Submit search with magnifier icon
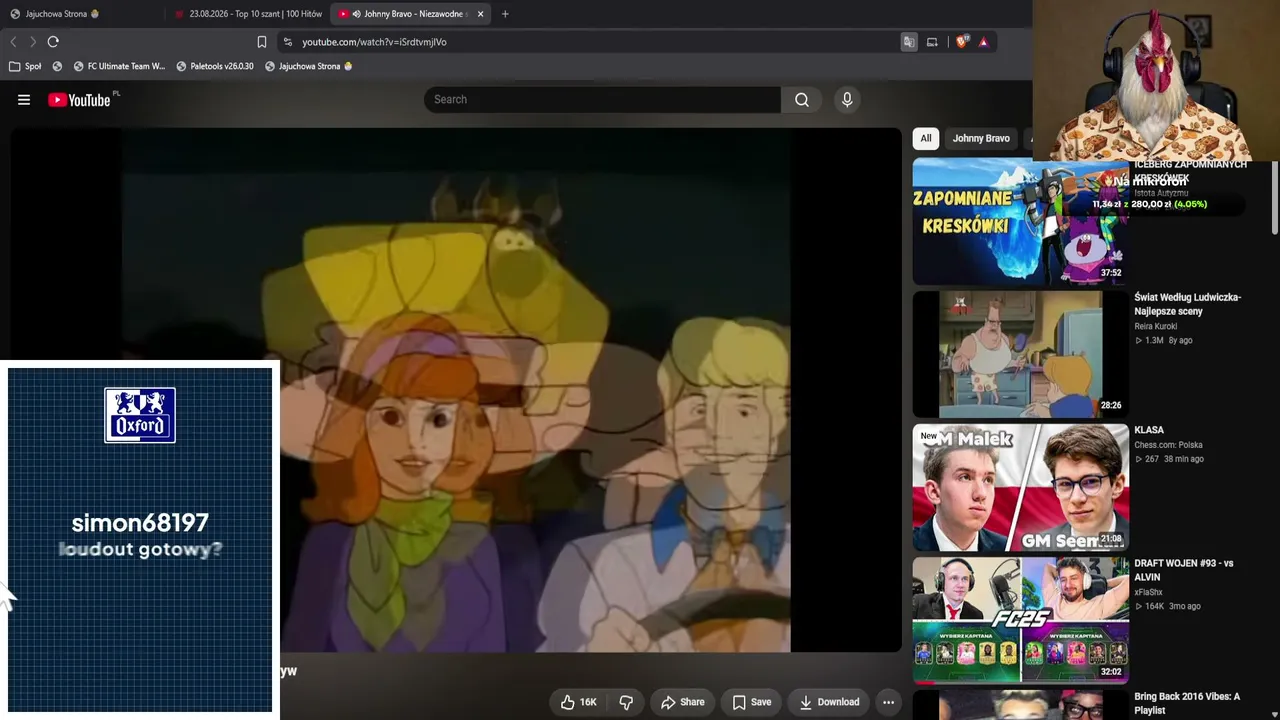The width and height of the screenshot is (1280, 720). point(802,100)
